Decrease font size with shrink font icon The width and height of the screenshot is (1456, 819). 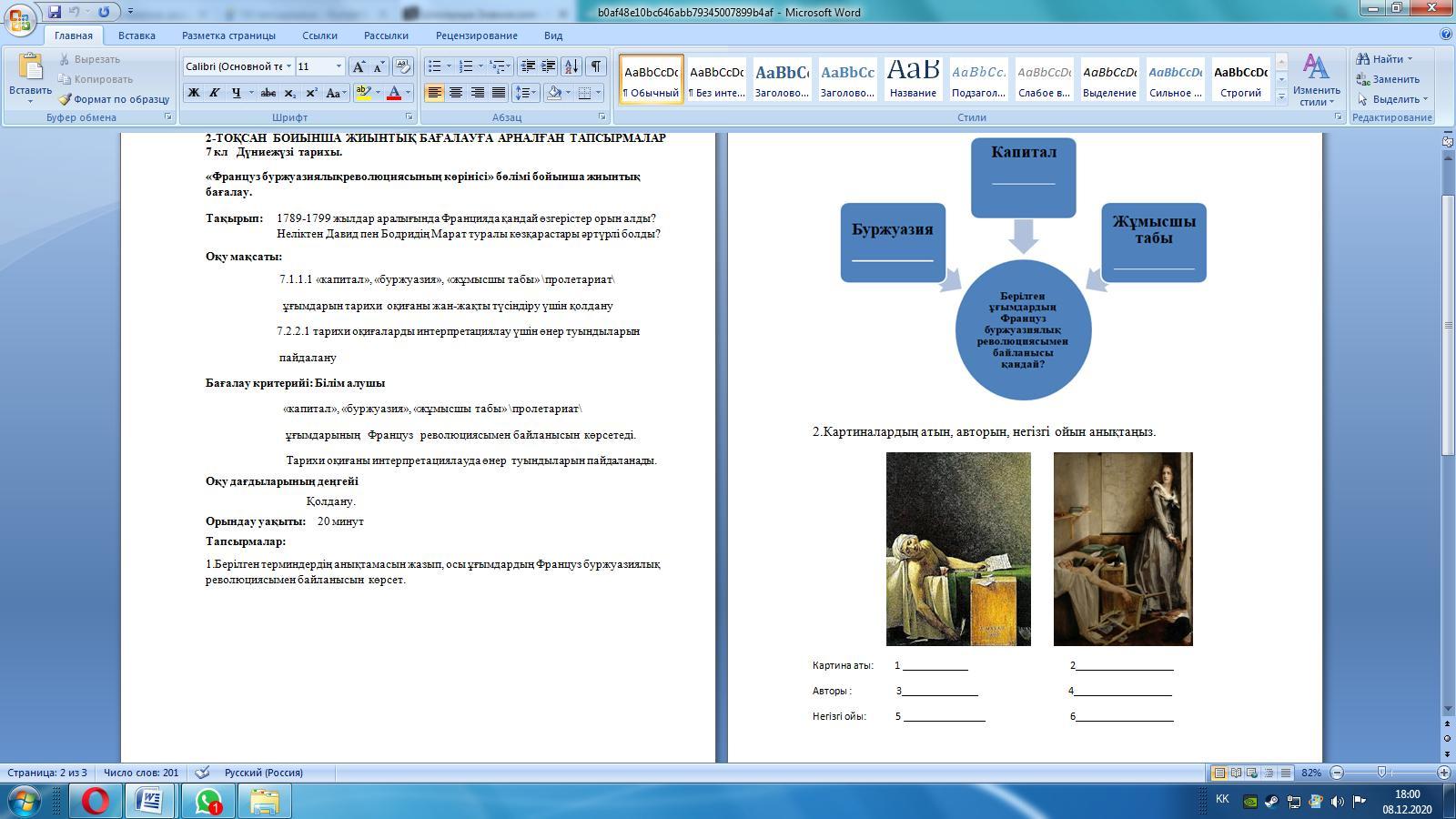(x=379, y=66)
